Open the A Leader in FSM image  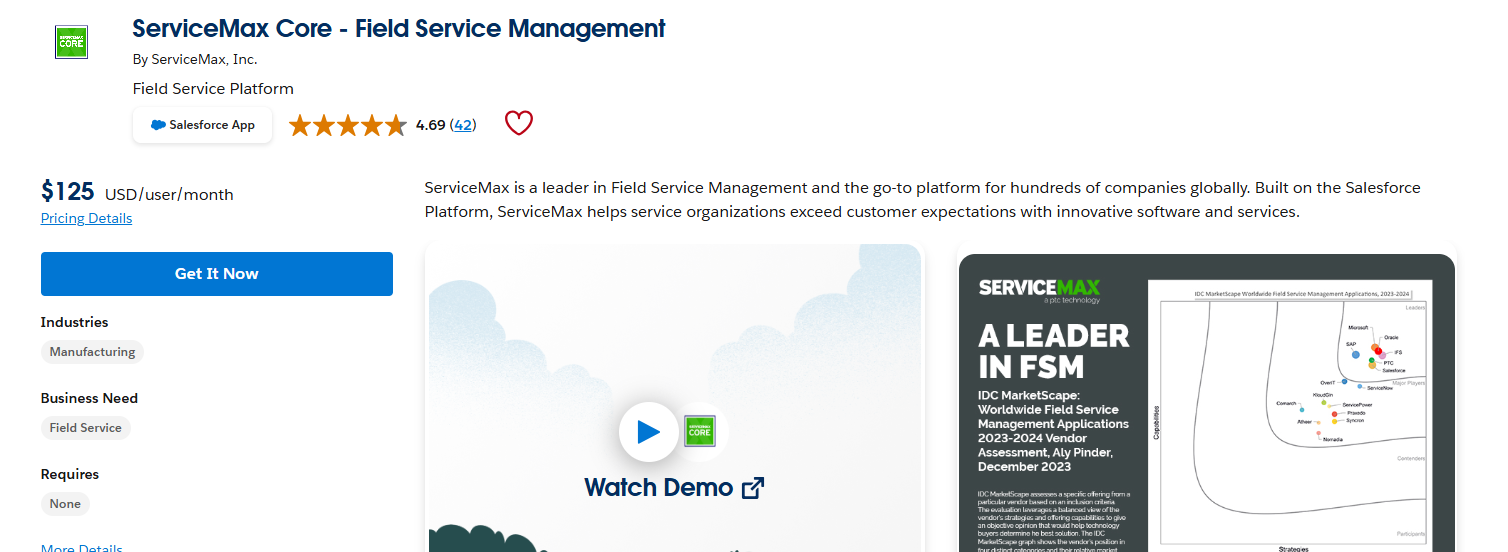tap(1207, 403)
